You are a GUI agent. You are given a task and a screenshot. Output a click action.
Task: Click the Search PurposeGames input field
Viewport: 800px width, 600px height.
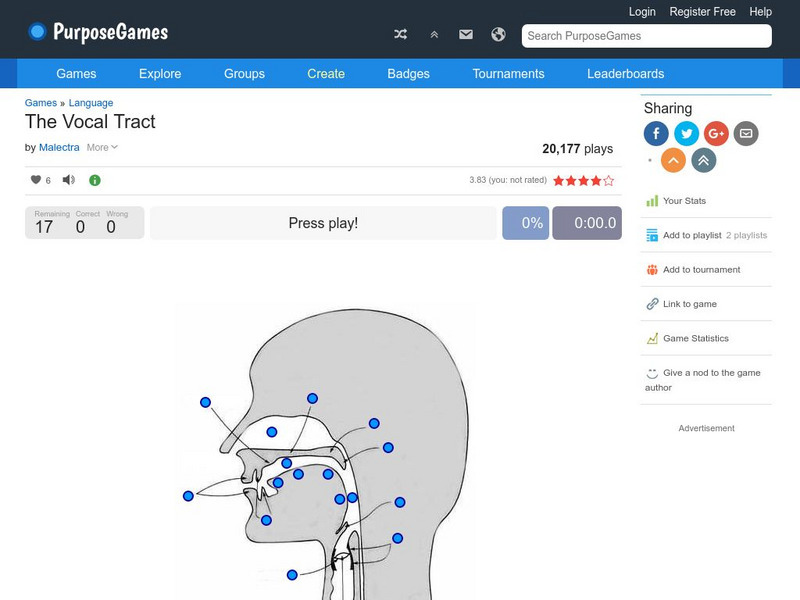646,36
